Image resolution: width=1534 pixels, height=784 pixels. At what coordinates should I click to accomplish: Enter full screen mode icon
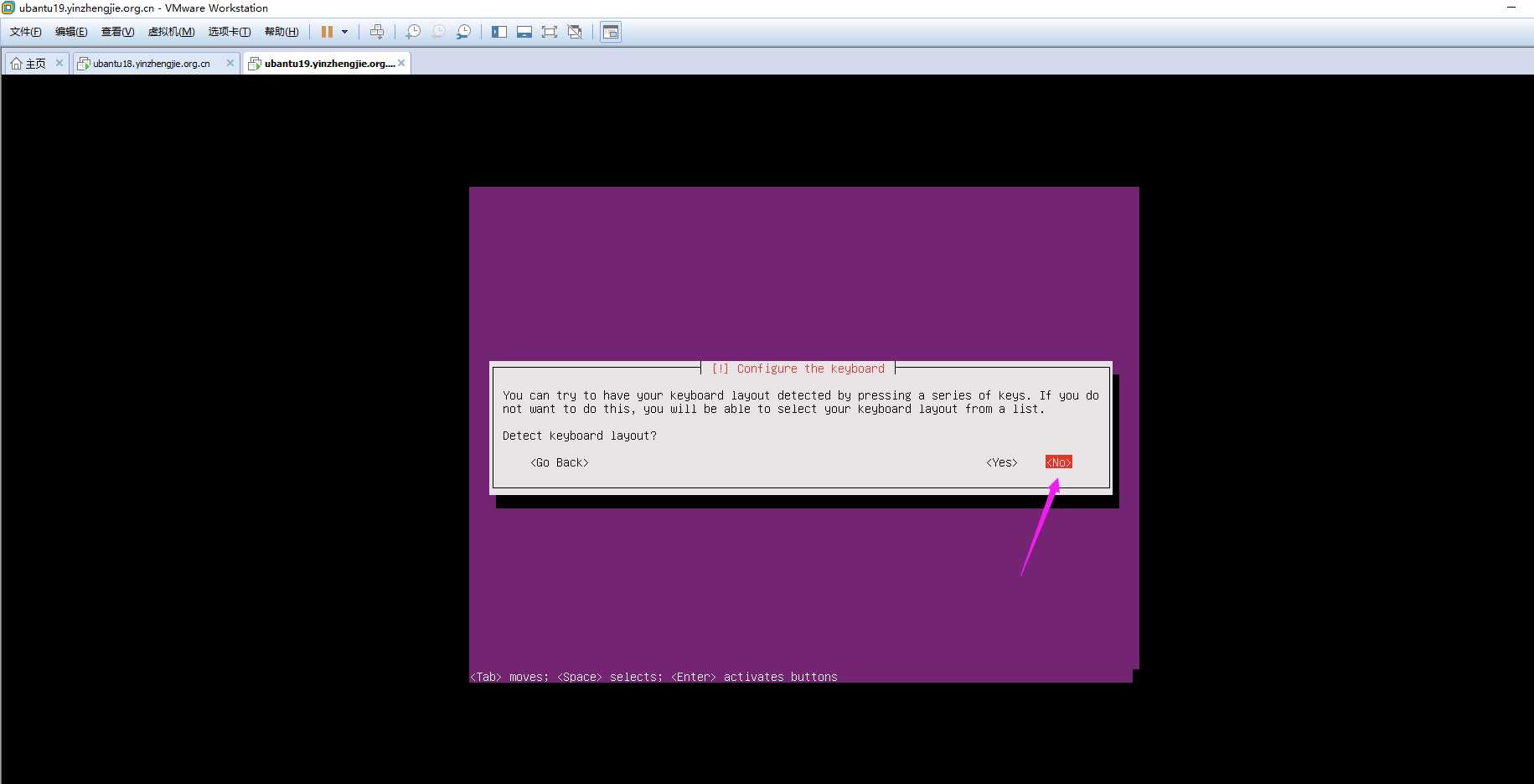point(550,32)
